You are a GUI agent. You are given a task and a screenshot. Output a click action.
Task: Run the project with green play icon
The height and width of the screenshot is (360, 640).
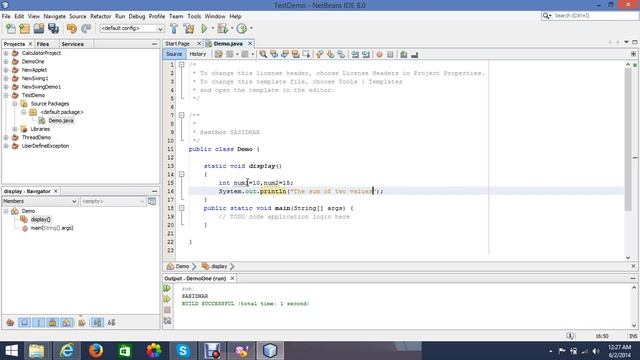pyautogui.click(x=204, y=29)
